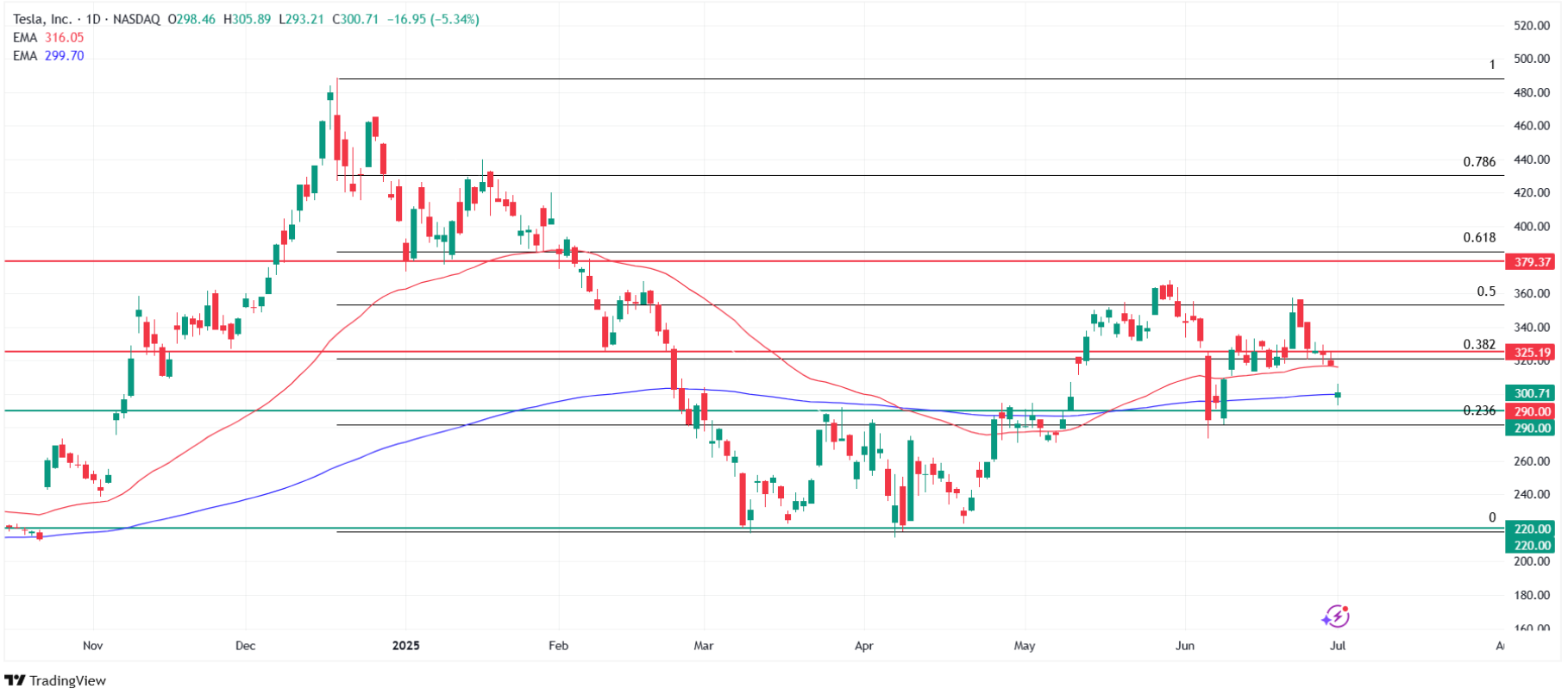
Task: Click the 260.00 price axis label
Action: (1532, 461)
